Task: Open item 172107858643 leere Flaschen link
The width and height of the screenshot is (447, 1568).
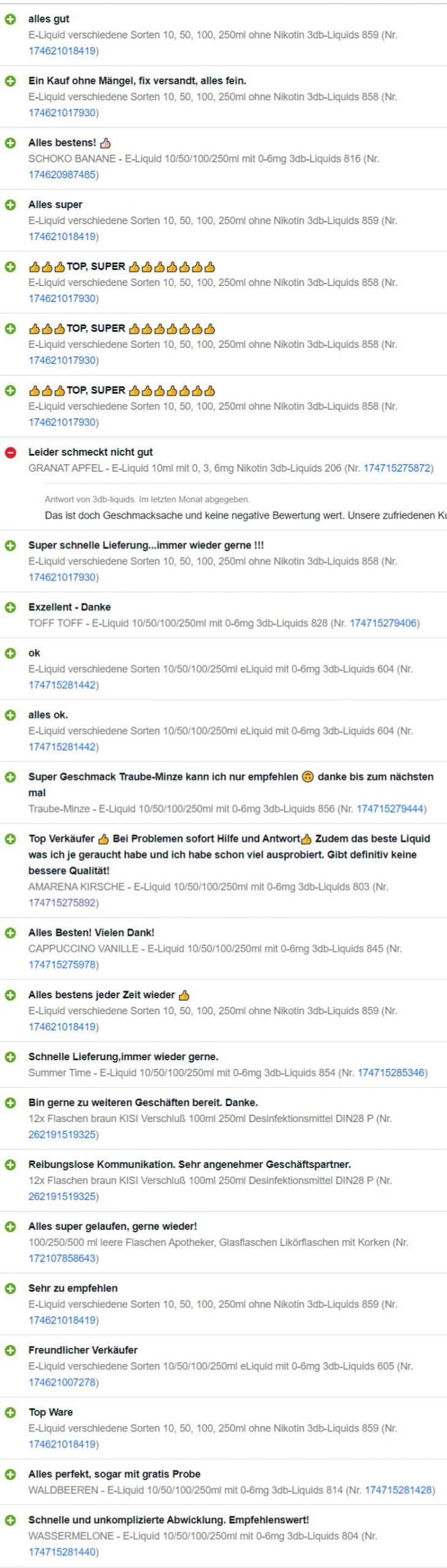Action: 62,1259
